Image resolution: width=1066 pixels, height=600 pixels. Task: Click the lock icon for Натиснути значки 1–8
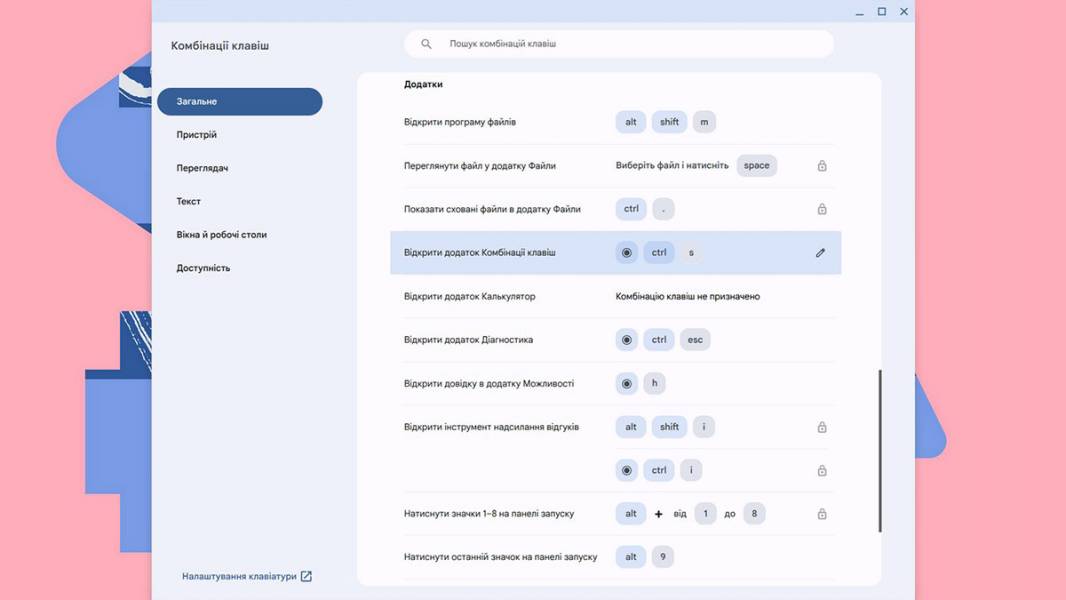(x=822, y=514)
